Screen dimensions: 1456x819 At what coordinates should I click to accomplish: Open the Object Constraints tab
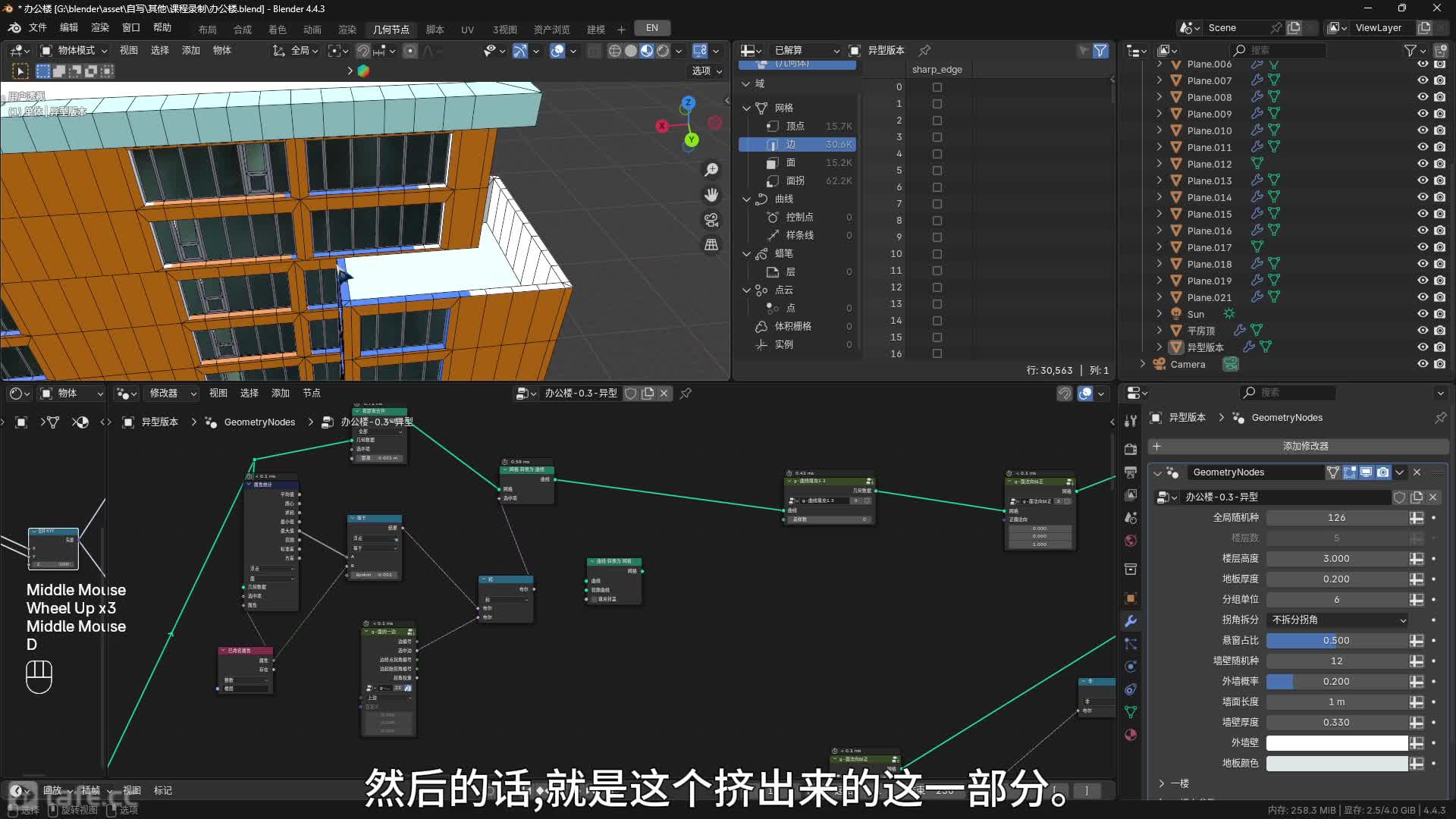click(x=1131, y=689)
